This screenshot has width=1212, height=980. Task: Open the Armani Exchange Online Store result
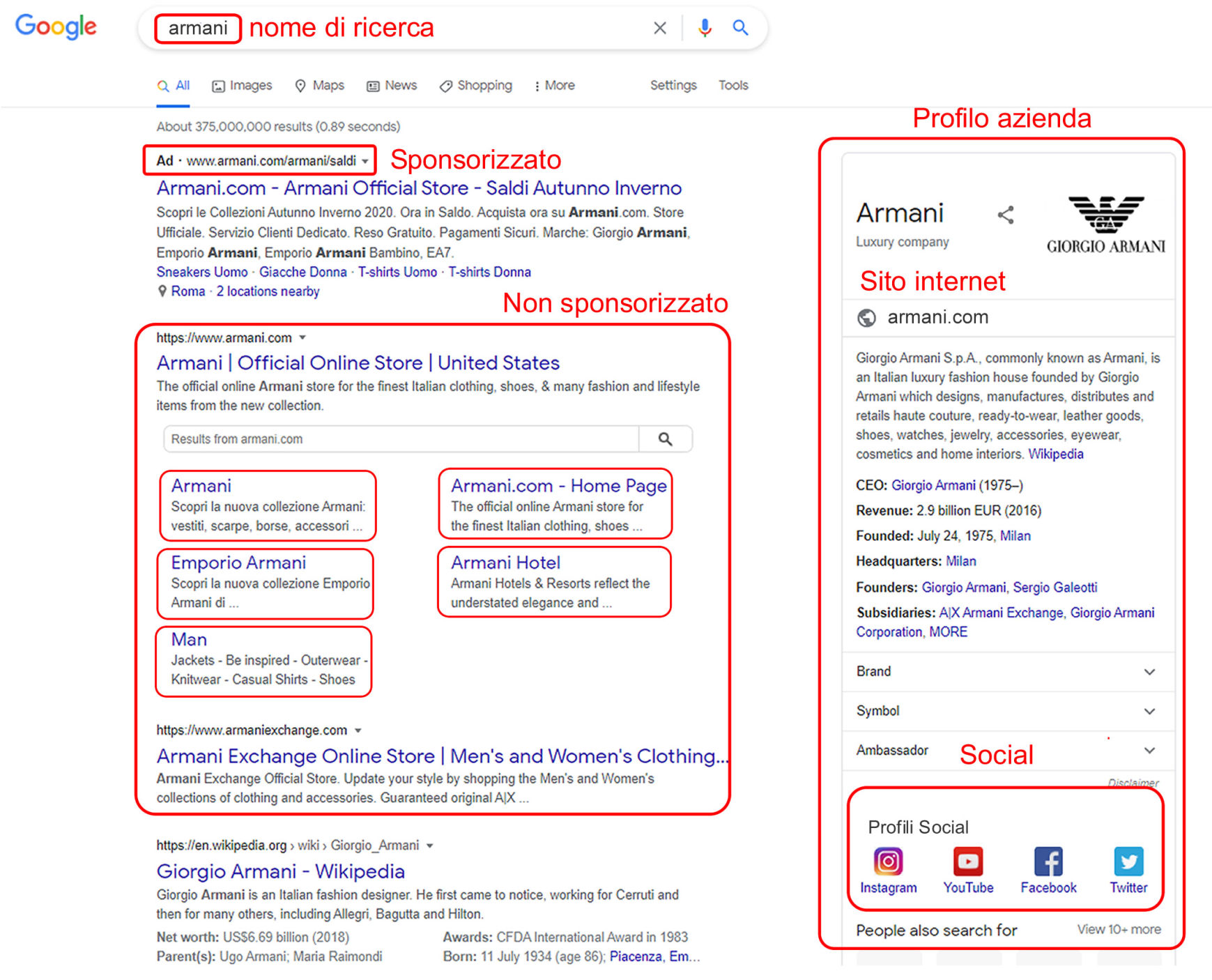pyautogui.click(x=442, y=756)
